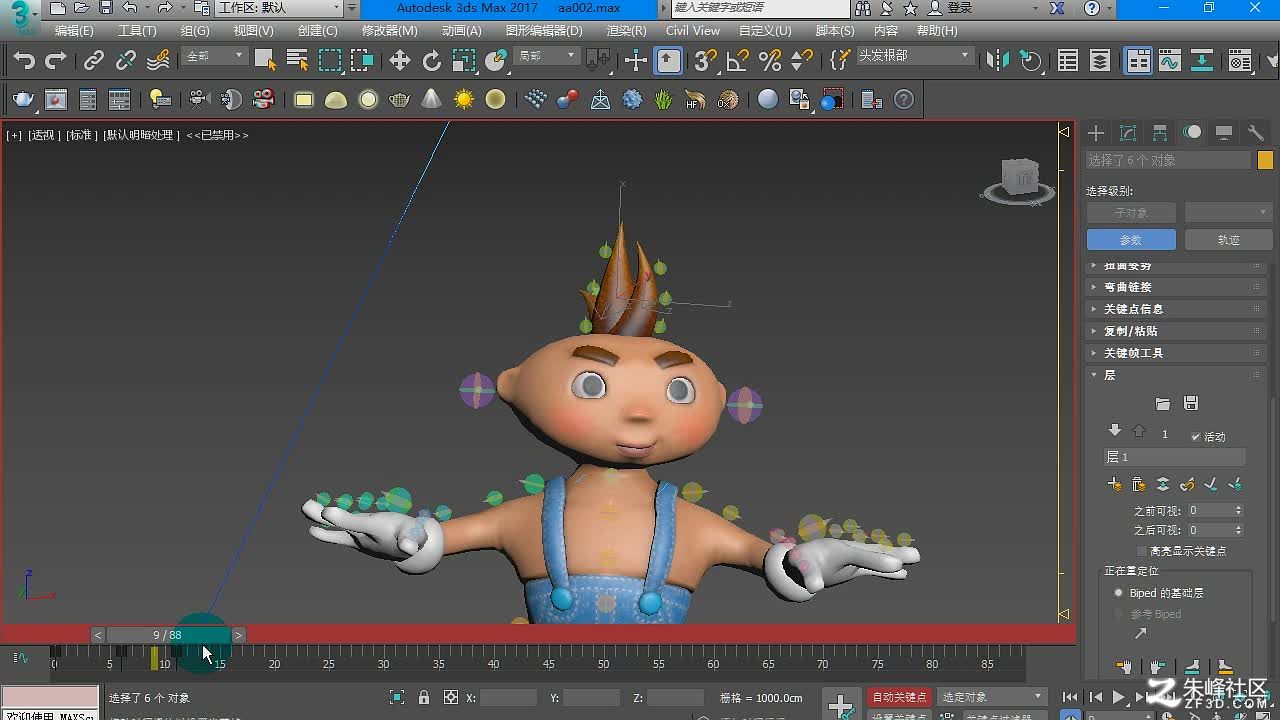This screenshot has height=720, width=1280.
Task: Open Select by Name list
Action: 297,61
